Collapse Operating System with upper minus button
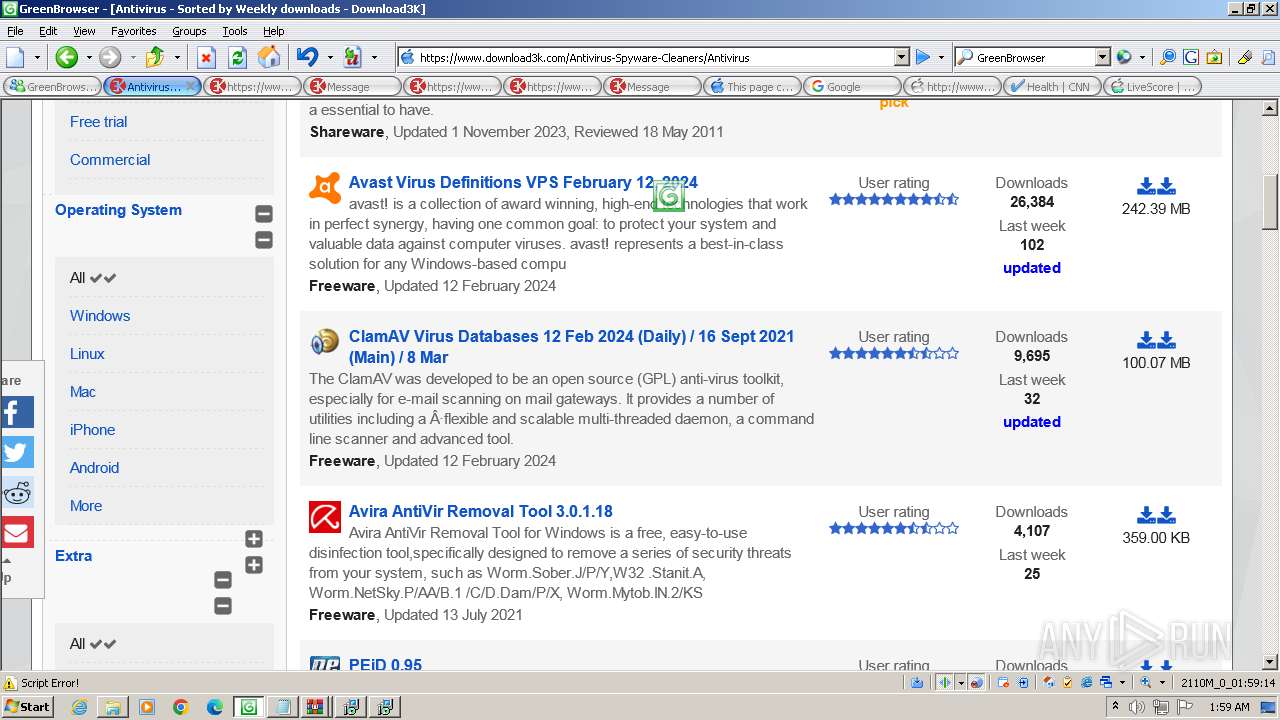The width and height of the screenshot is (1280, 720). [264, 214]
